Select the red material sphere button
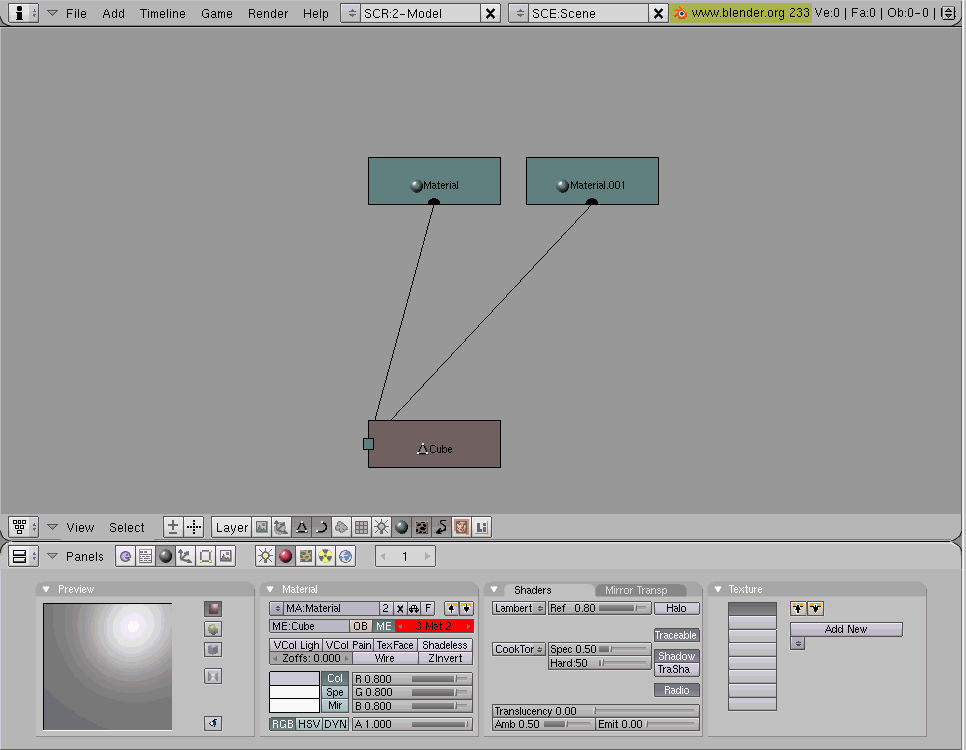The height and width of the screenshot is (750, 966). pos(285,556)
